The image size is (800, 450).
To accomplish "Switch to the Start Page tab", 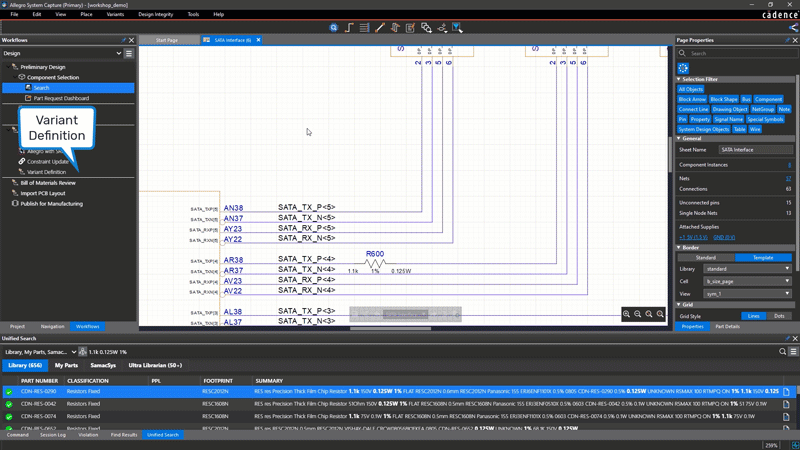I will click(167, 40).
